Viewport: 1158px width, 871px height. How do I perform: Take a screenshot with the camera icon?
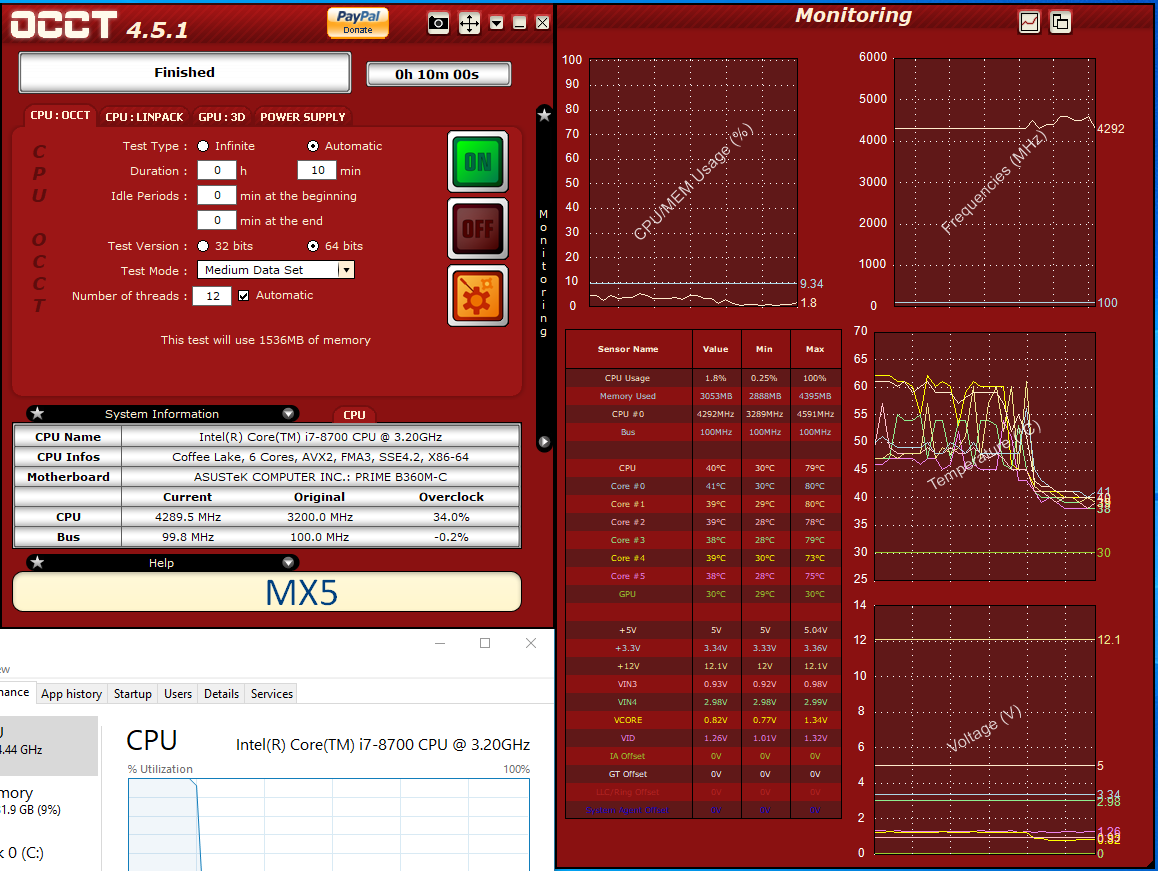(438, 23)
